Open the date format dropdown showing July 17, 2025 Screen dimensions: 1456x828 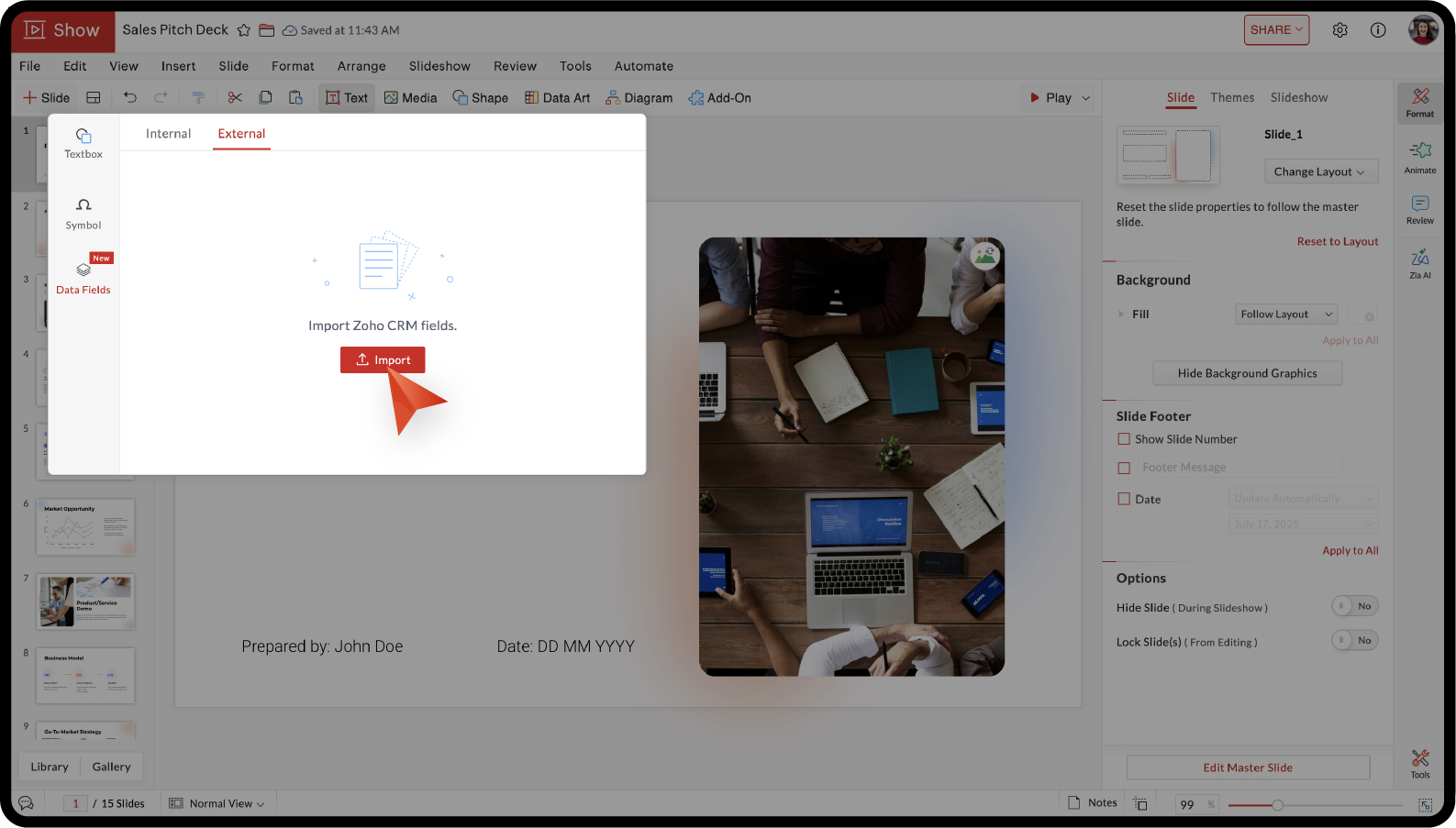pos(1304,524)
